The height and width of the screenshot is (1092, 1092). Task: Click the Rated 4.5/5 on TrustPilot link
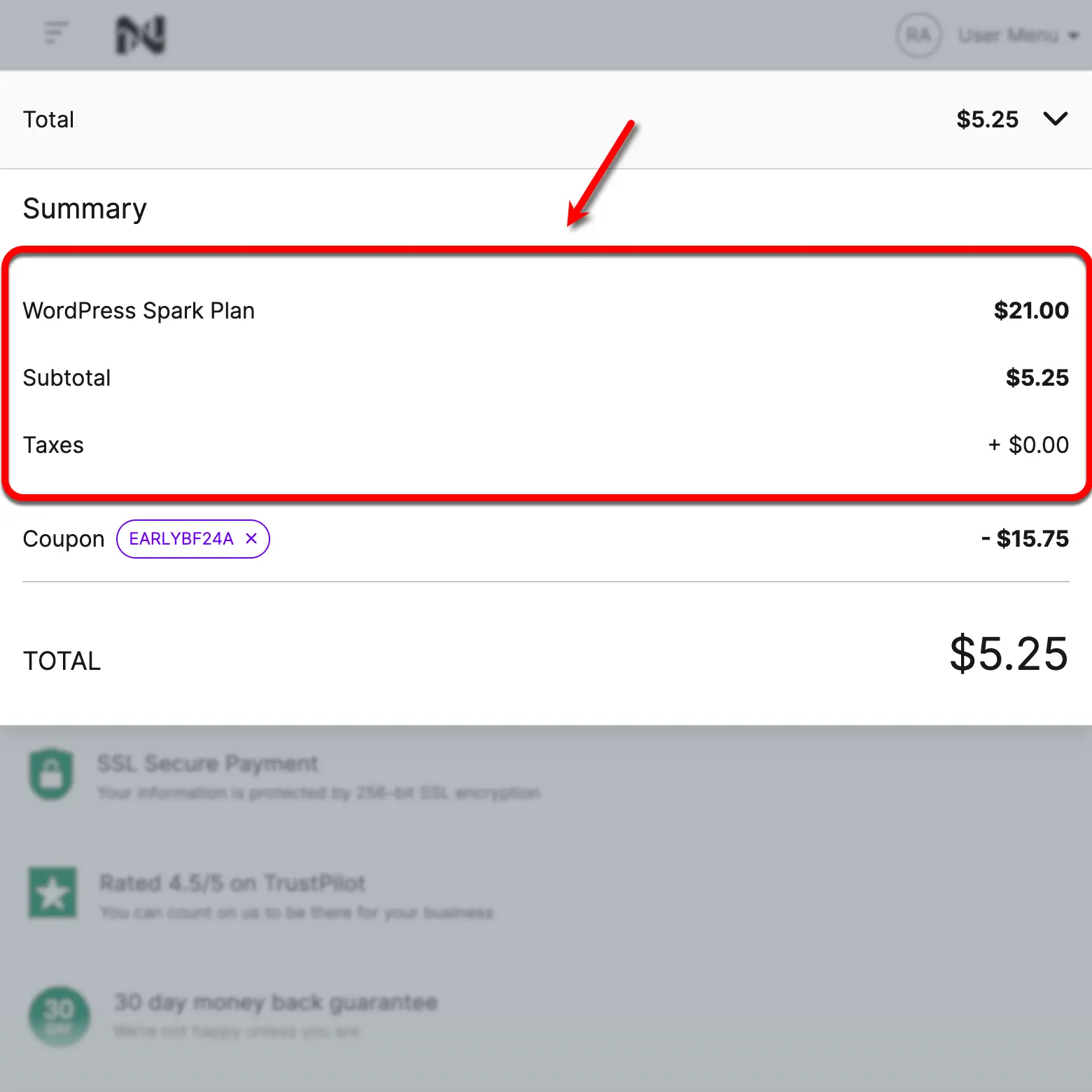pos(232,883)
